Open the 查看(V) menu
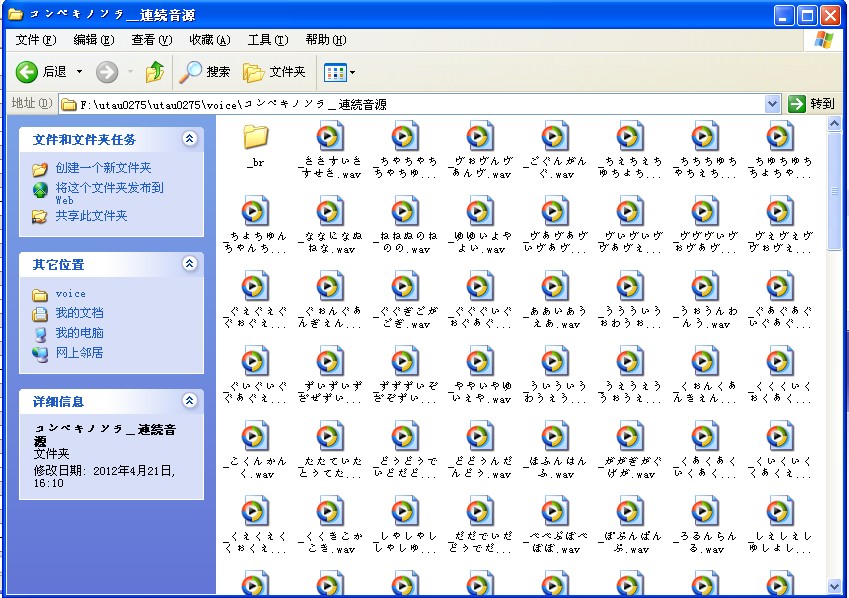 tap(152, 40)
